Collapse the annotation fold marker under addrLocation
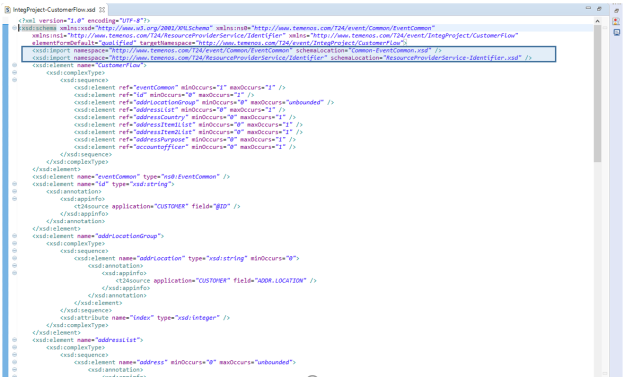This screenshot has height=377, width=624. click(14, 266)
